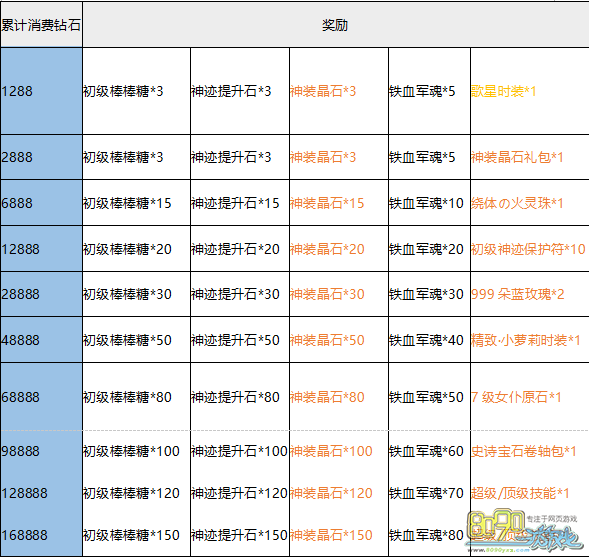Click the 史诗宝石卷轴包*1 reward cell
Viewport: 589px width, 558px height.
[x=530, y=451]
